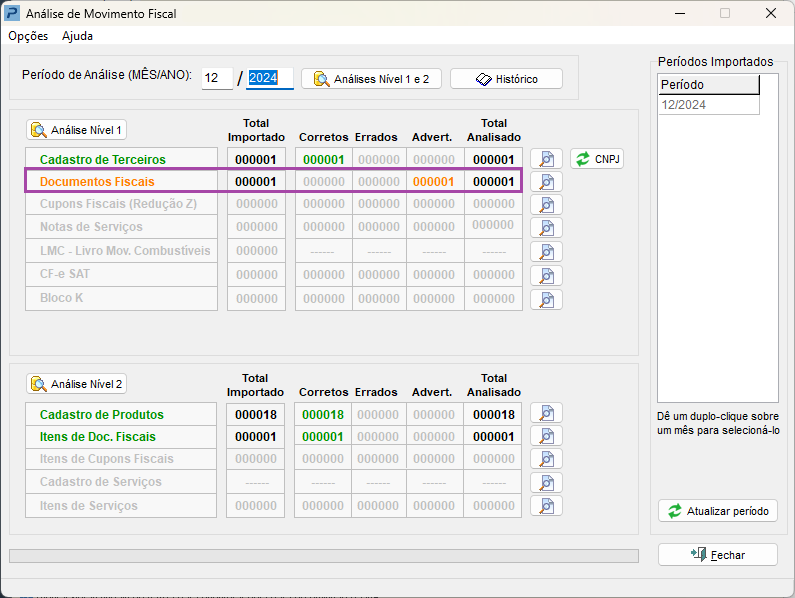Click magnifier icon beside Itens de Doc. Fiscais

(x=546, y=437)
